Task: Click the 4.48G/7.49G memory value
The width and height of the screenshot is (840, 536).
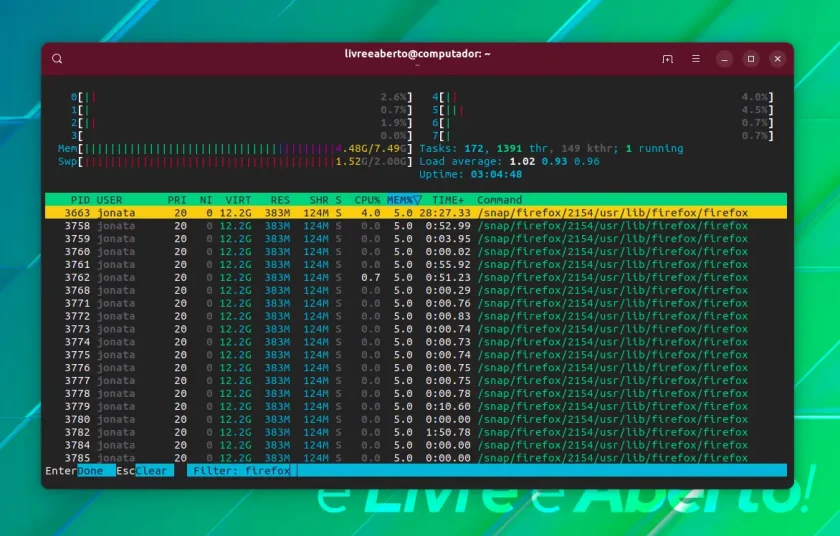Action: (x=371, y=148)
